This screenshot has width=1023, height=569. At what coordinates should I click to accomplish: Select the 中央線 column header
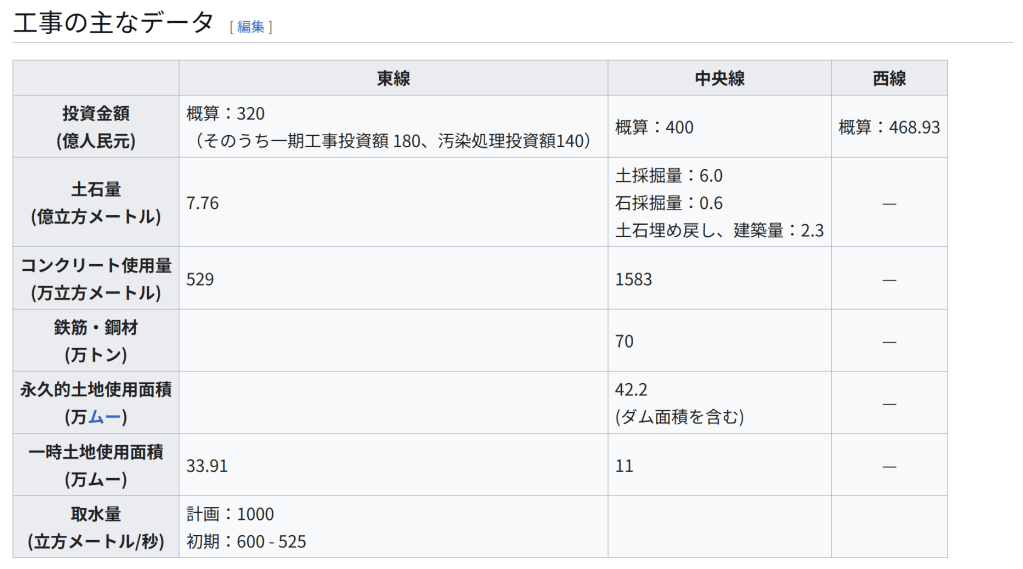point(719,79)
